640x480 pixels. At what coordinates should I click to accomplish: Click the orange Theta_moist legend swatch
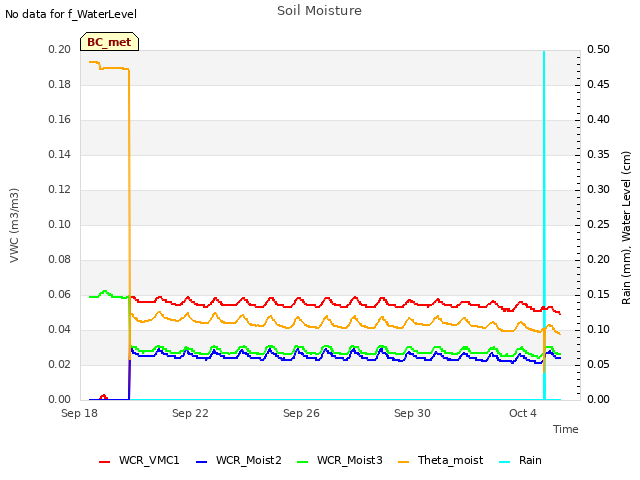[x=404, y=462]
